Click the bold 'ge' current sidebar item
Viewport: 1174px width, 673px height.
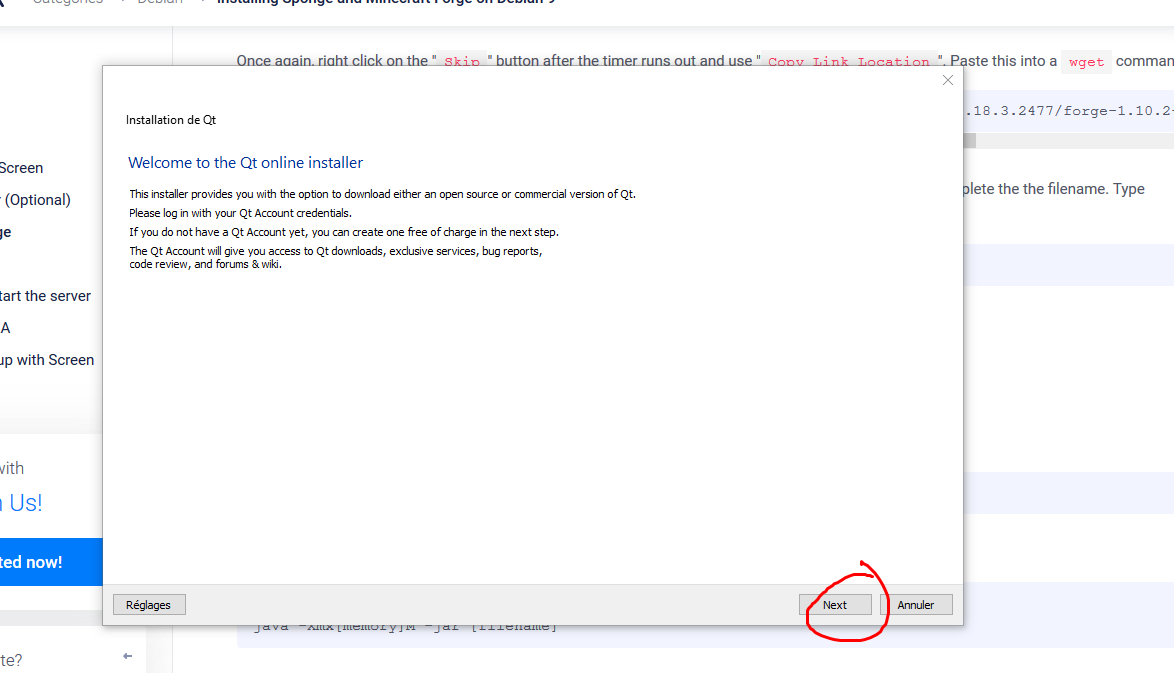coord(6,232)
